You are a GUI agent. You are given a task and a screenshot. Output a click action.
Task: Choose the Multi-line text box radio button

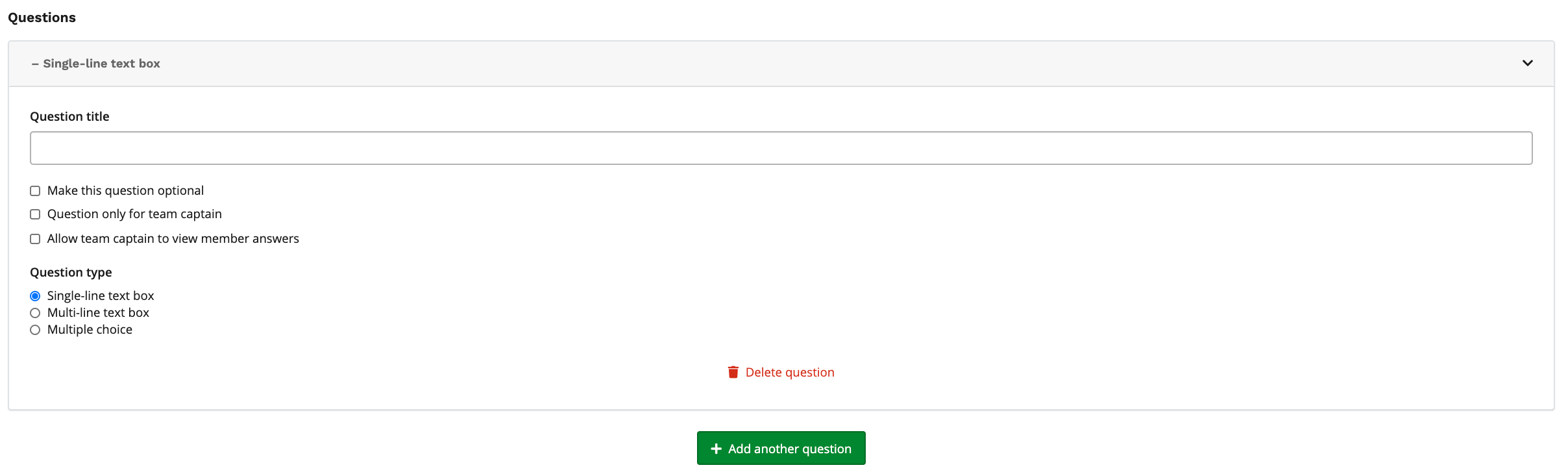click(35, 313)
